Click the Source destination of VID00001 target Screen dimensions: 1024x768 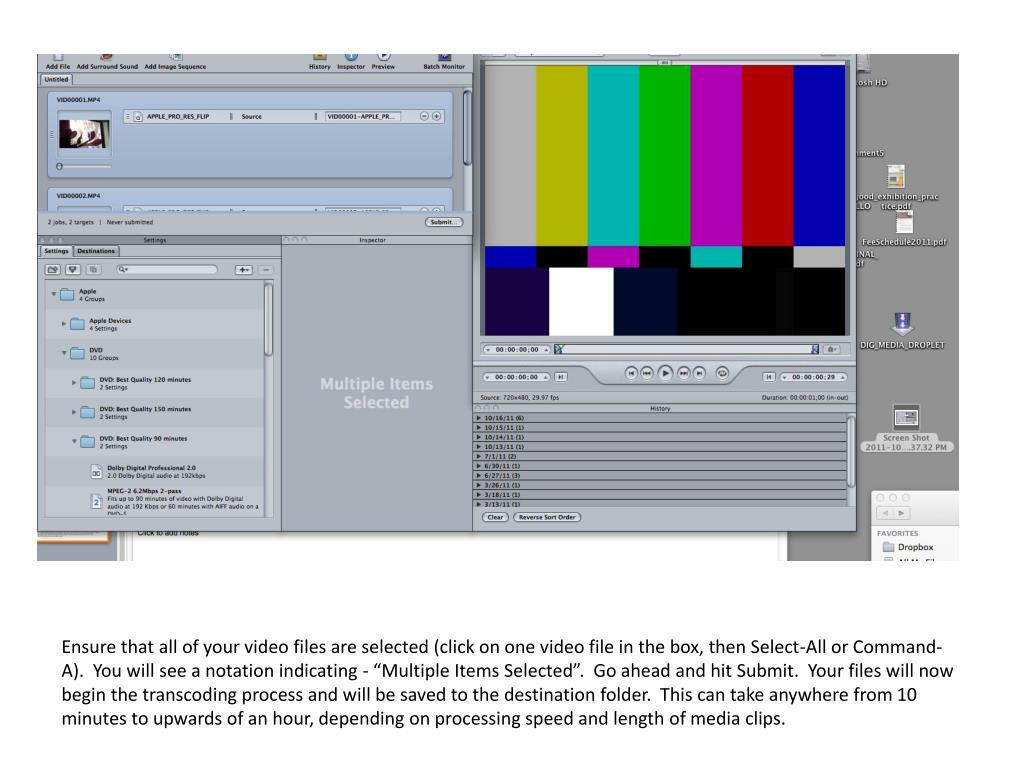click(251, 117)
